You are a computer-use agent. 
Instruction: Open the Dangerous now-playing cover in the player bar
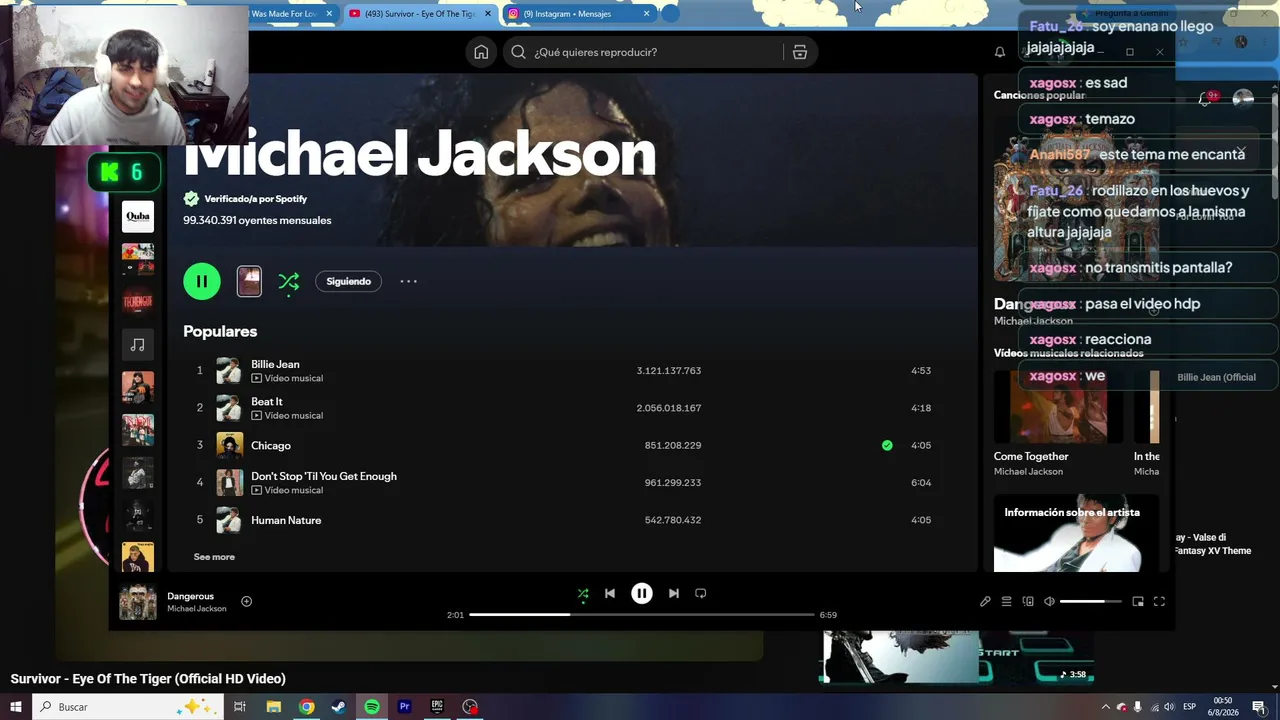pyautogui.click(x=138, y=602)
